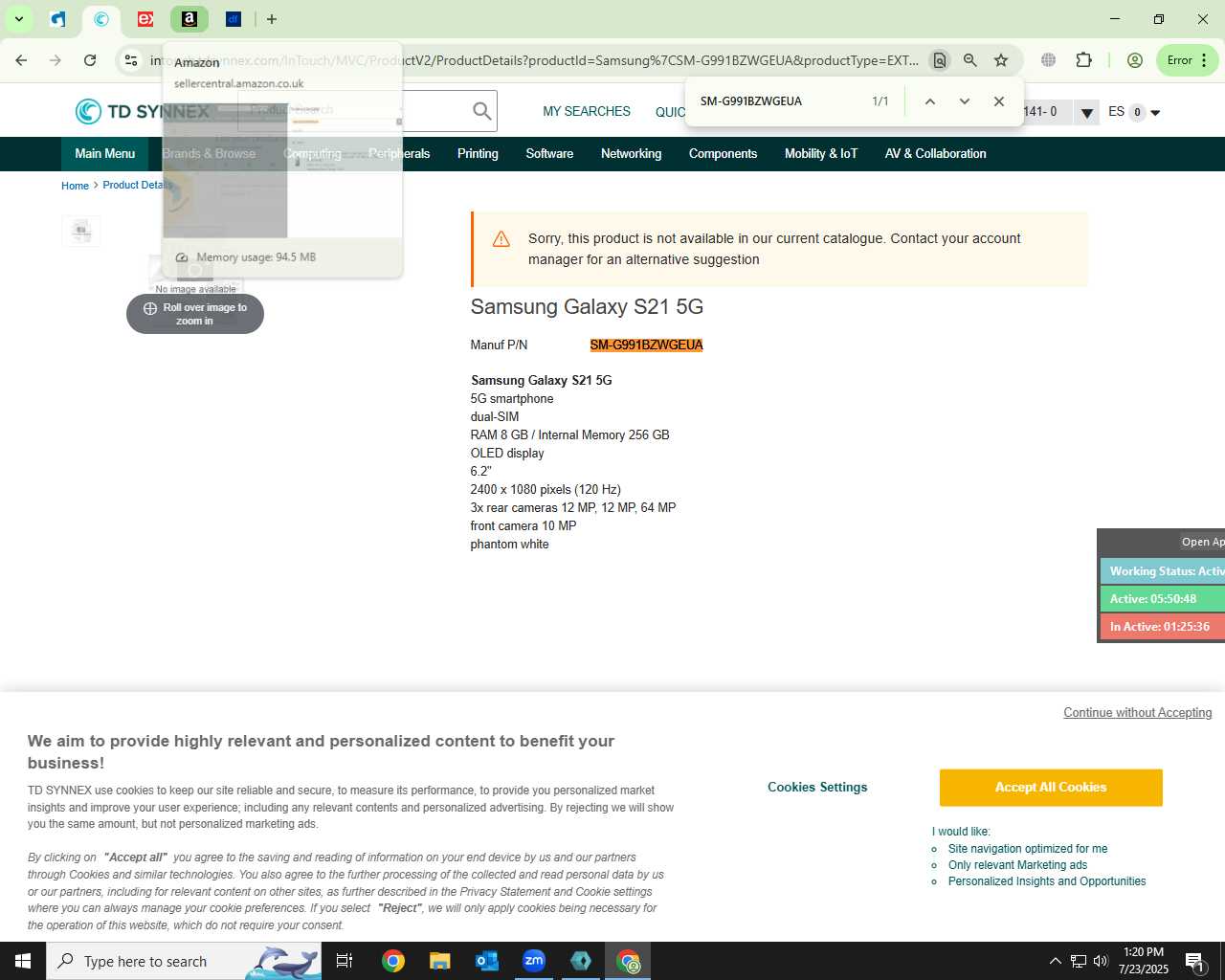This screenshot has height=980, width=1225.
Task: Go back to previous page
Action: (21, 60)
